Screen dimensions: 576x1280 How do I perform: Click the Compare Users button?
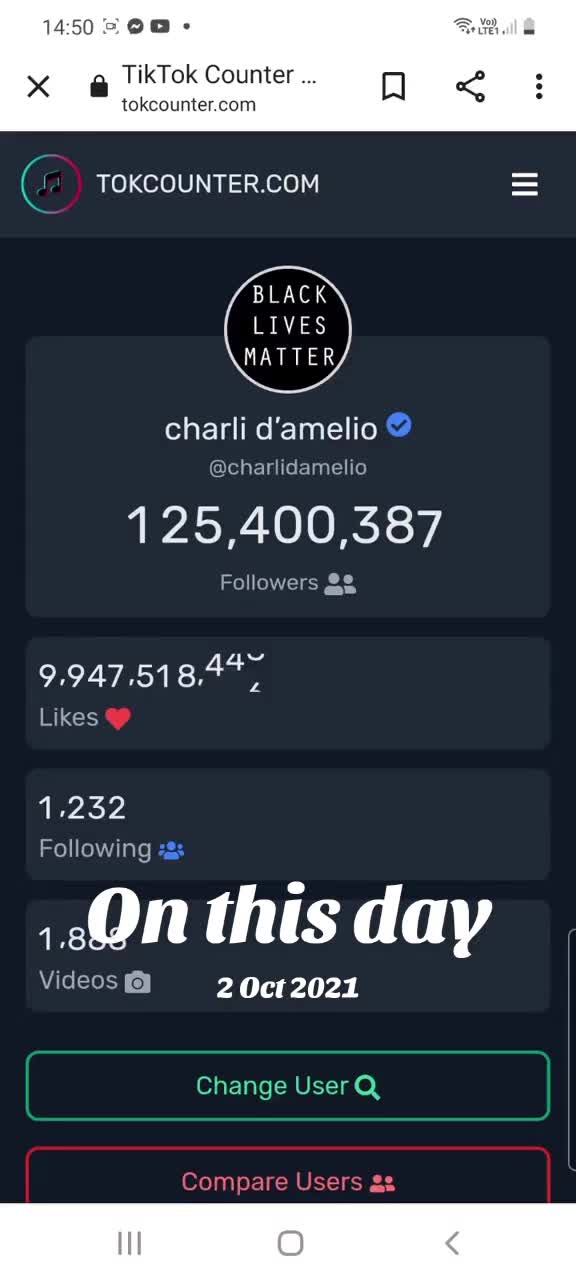(x=288, y=1177)
